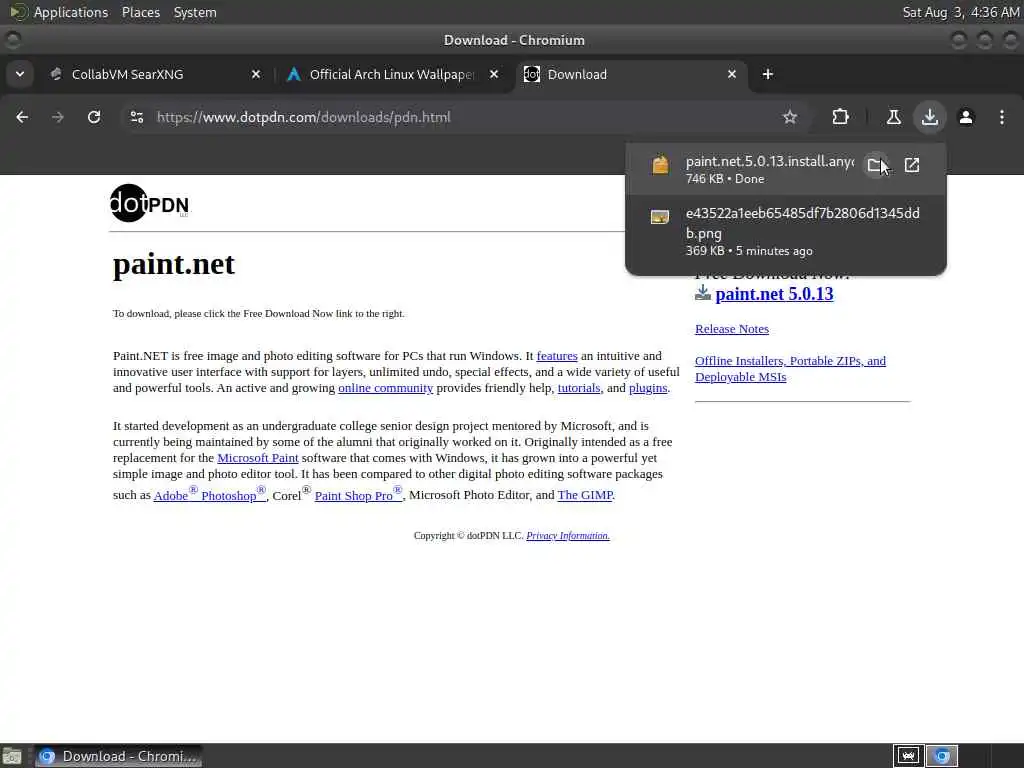Bookmark this page with the star icon
Image resolution: width=1024 pixels, height=768 pixels.
(x=790, y=117)
